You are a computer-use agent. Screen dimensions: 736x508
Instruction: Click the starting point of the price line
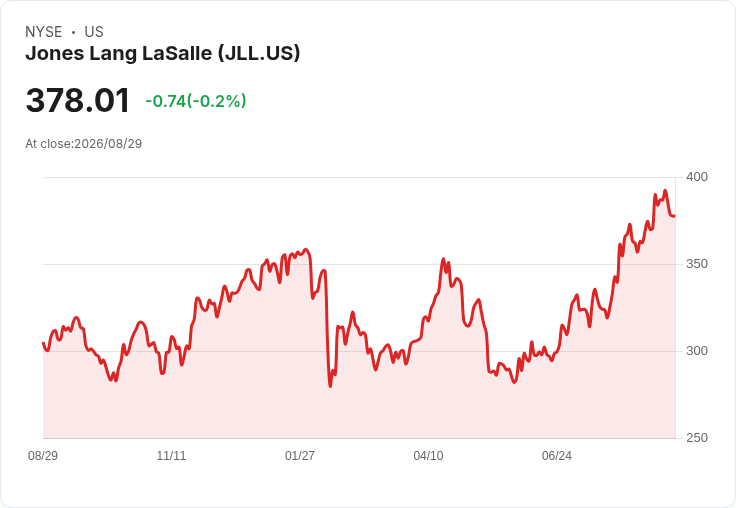43,343
